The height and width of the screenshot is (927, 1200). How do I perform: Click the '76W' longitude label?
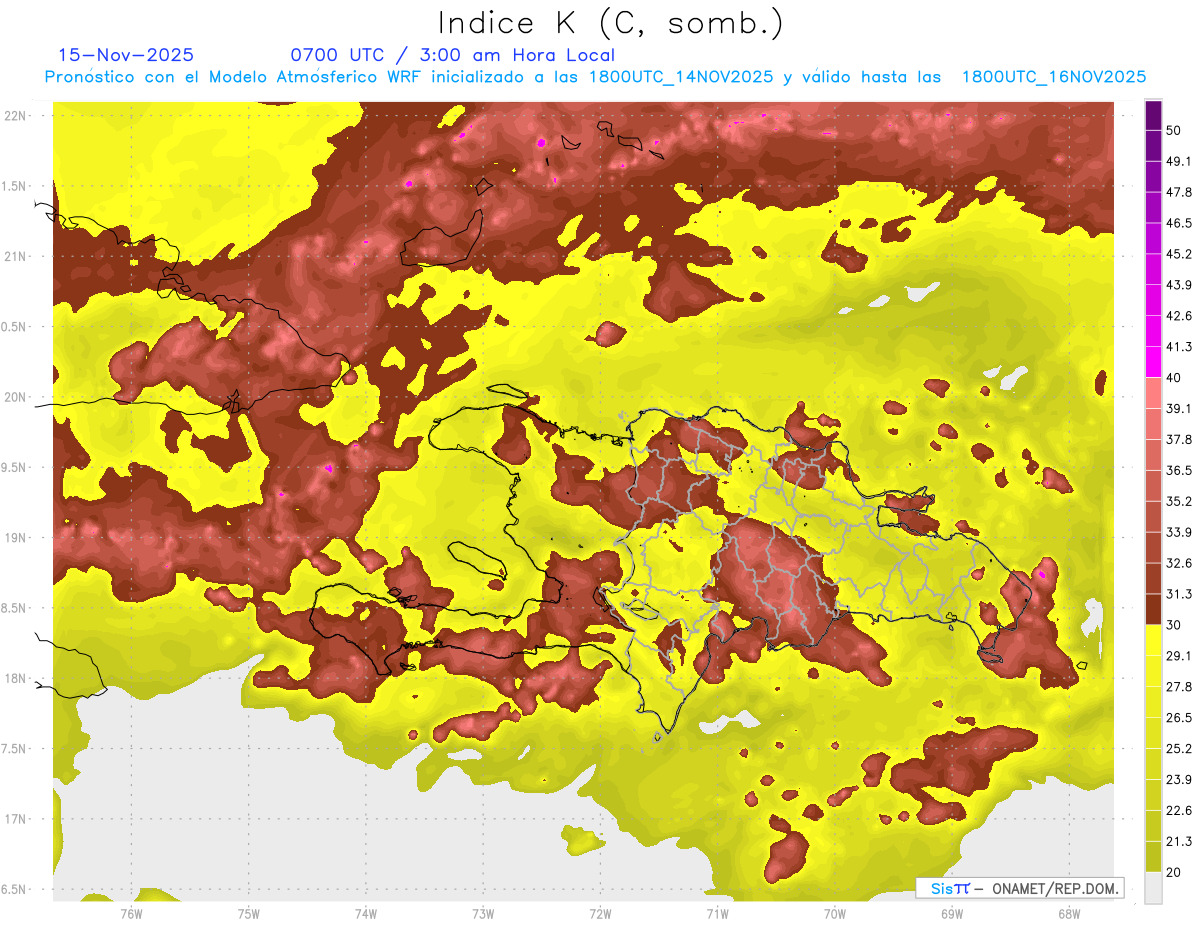click(x=131, y=914)
